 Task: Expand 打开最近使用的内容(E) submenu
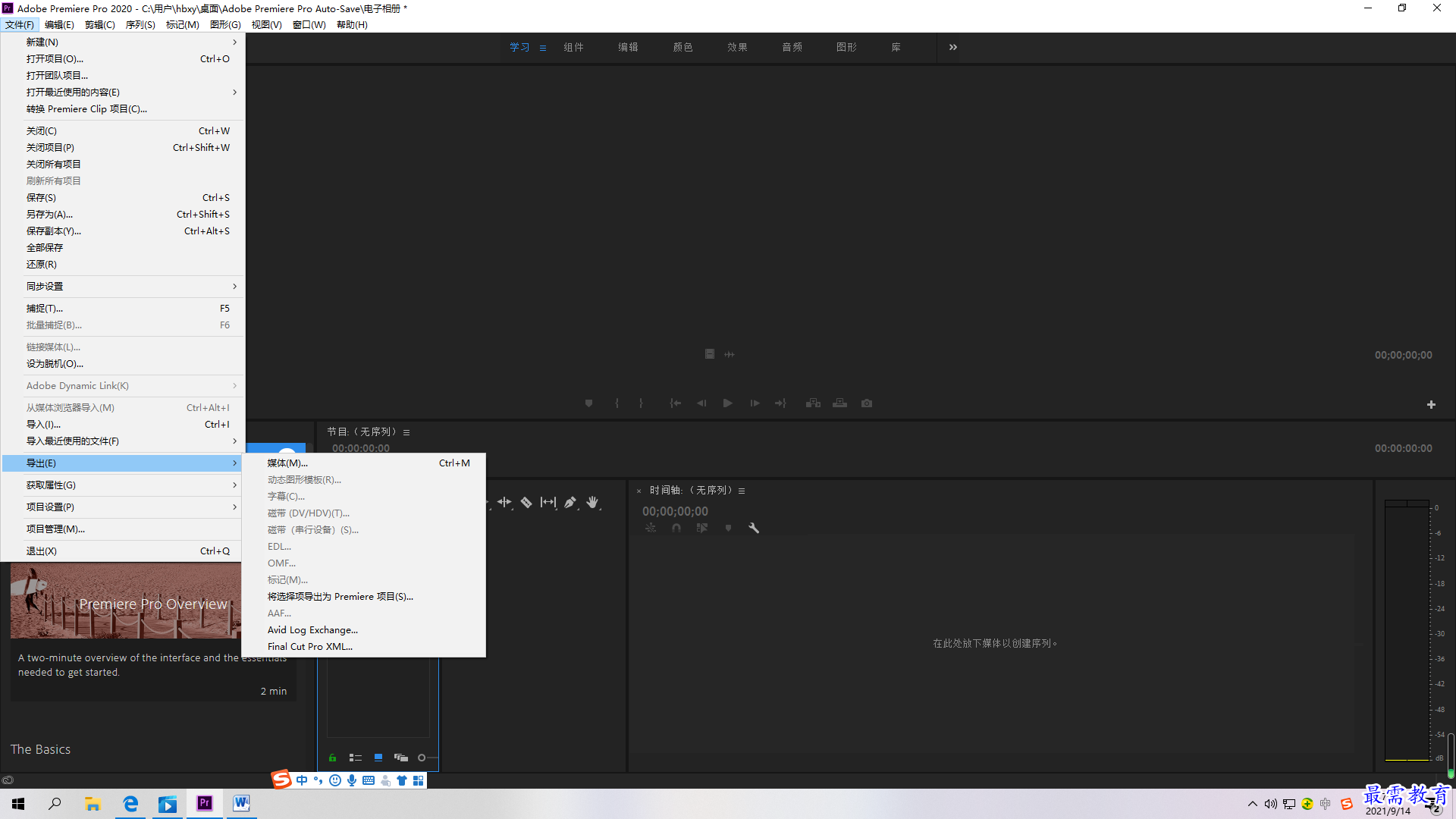[122, 92]
